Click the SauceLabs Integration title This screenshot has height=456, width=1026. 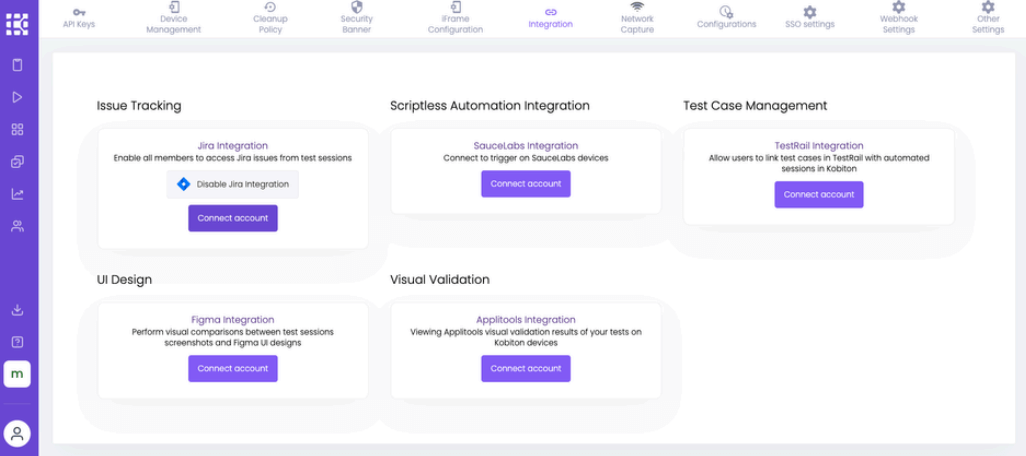526,146
